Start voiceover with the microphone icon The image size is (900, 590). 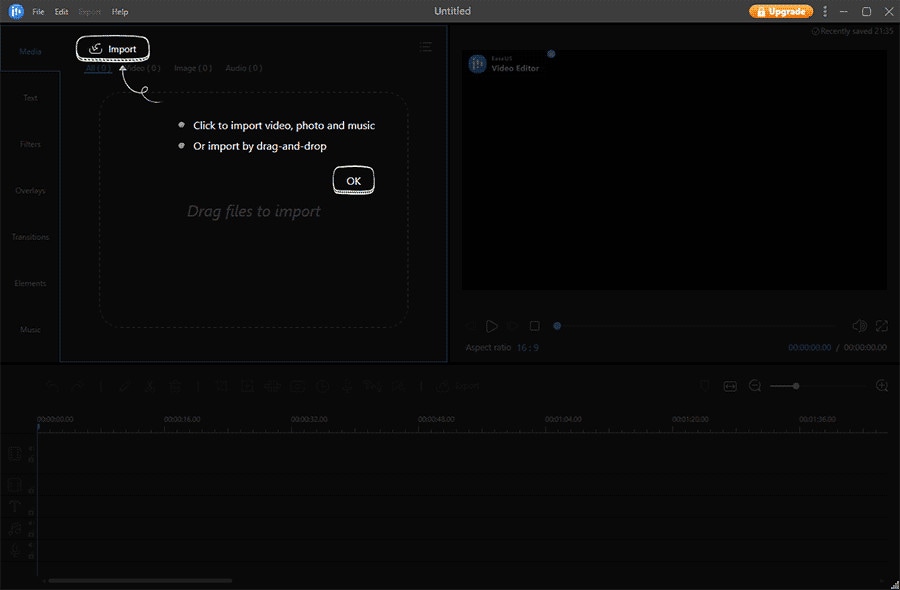pos(347,387)
